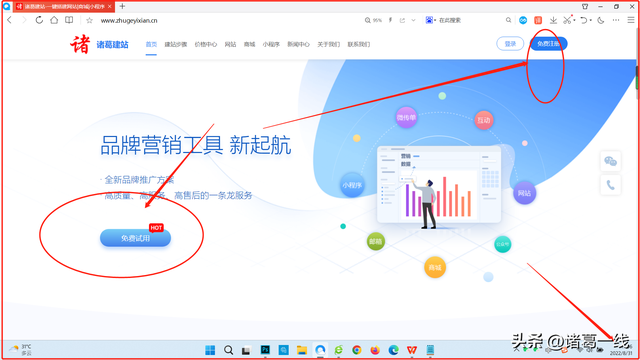
Task: Open the 关于我们 nav item
Action: [x=329, y=44]
